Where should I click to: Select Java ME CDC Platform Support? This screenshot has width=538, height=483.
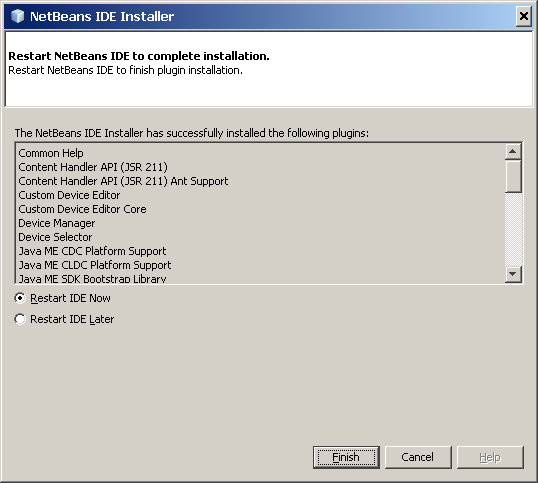tap(92, 251)
